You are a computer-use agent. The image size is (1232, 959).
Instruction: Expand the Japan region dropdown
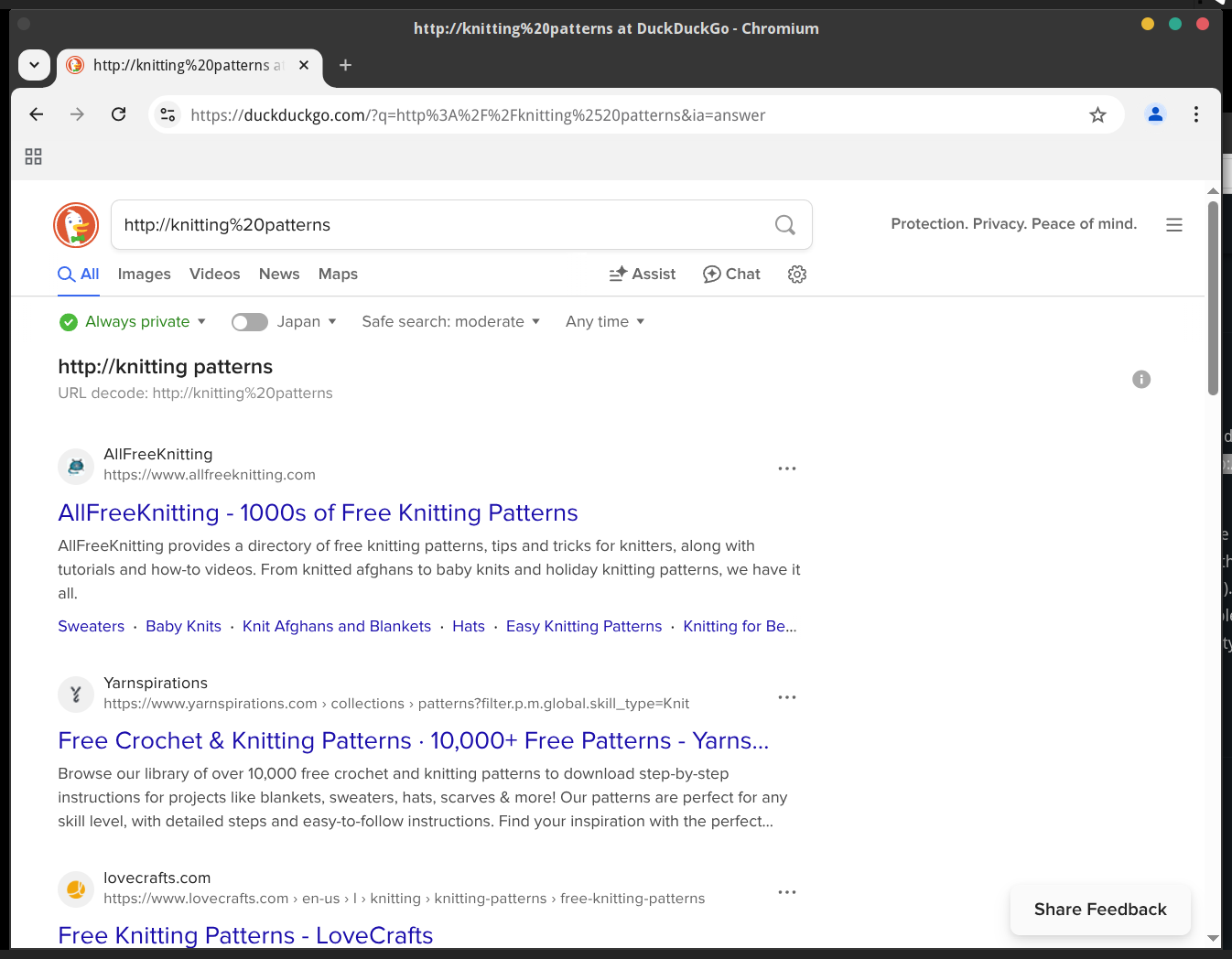[308, 322]
